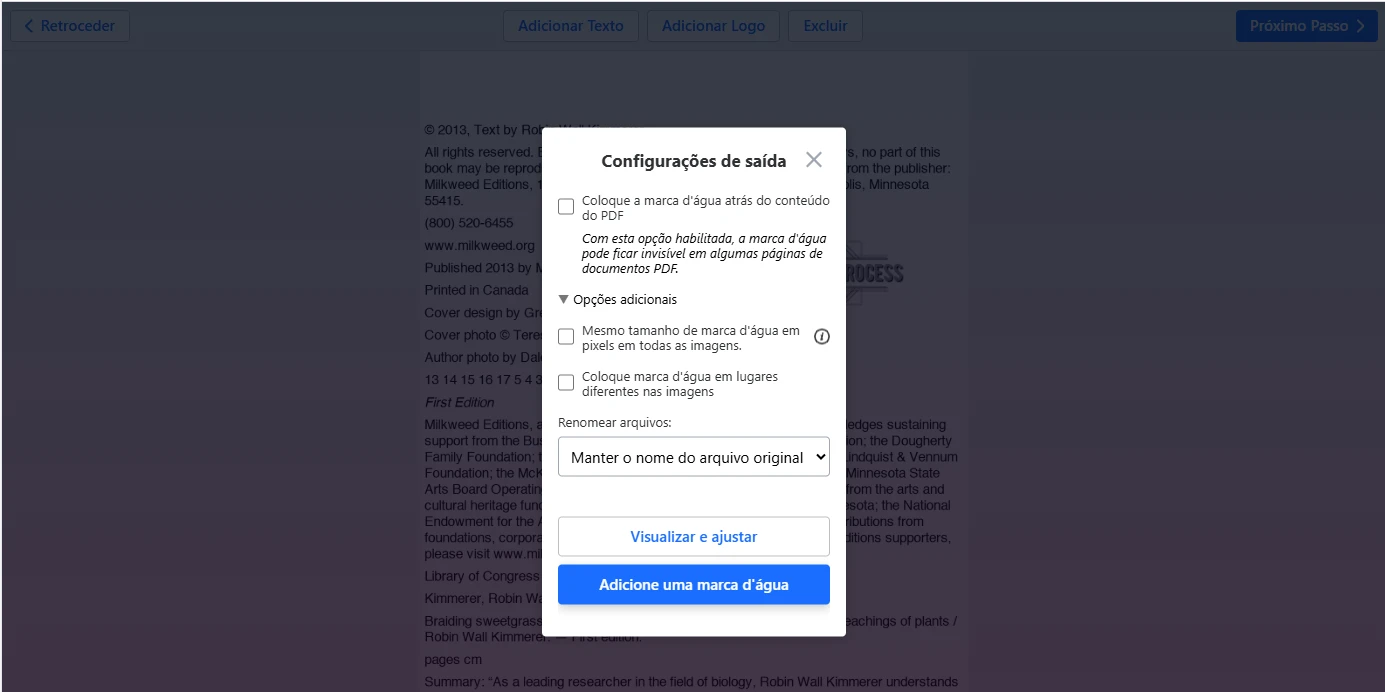
Task: Check same watermark size in pixels option
Action: coord(566,336)
